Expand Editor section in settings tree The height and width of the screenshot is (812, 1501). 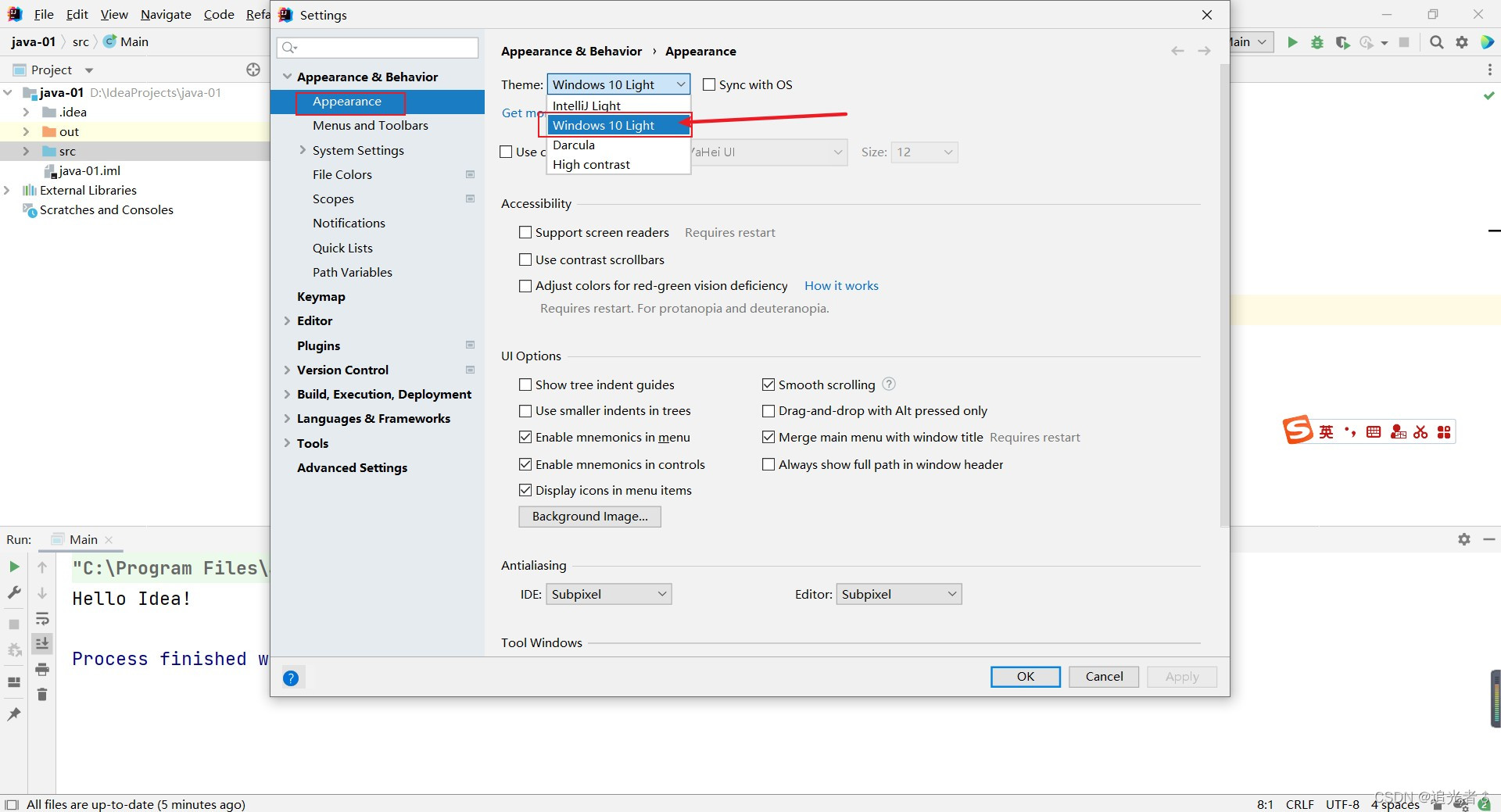tap(287, 320)
